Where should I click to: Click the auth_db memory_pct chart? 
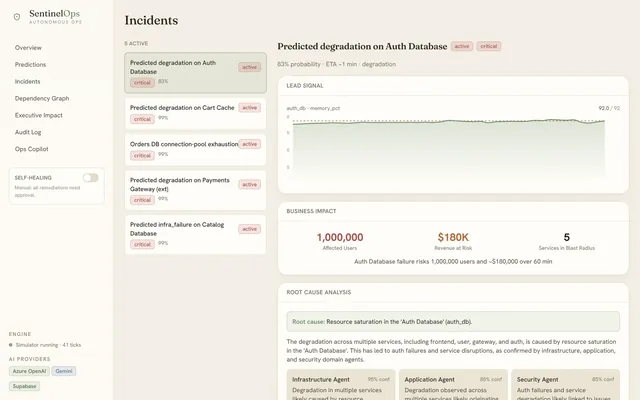tap(449, 147)
